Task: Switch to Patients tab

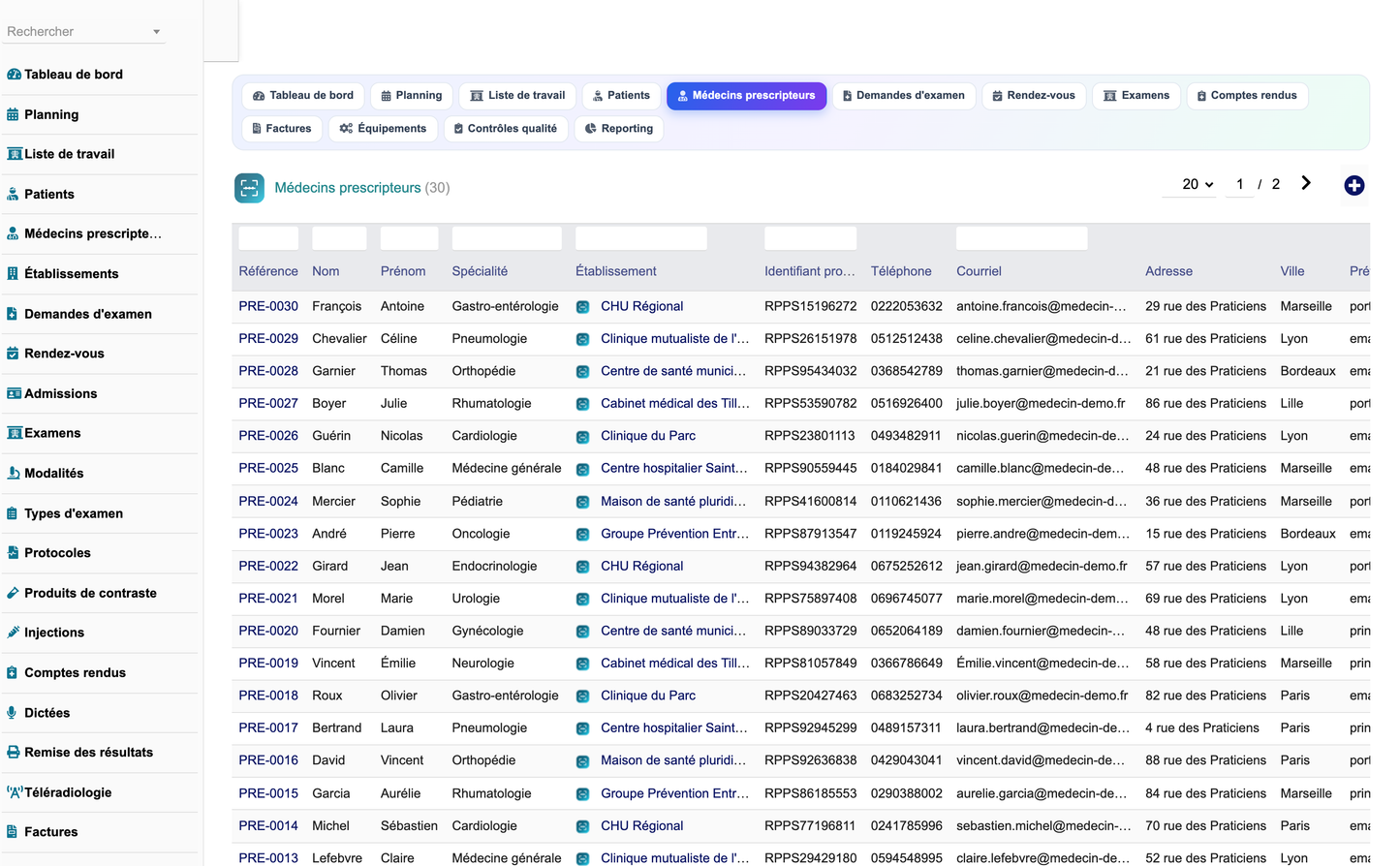Action: (621, 96)
